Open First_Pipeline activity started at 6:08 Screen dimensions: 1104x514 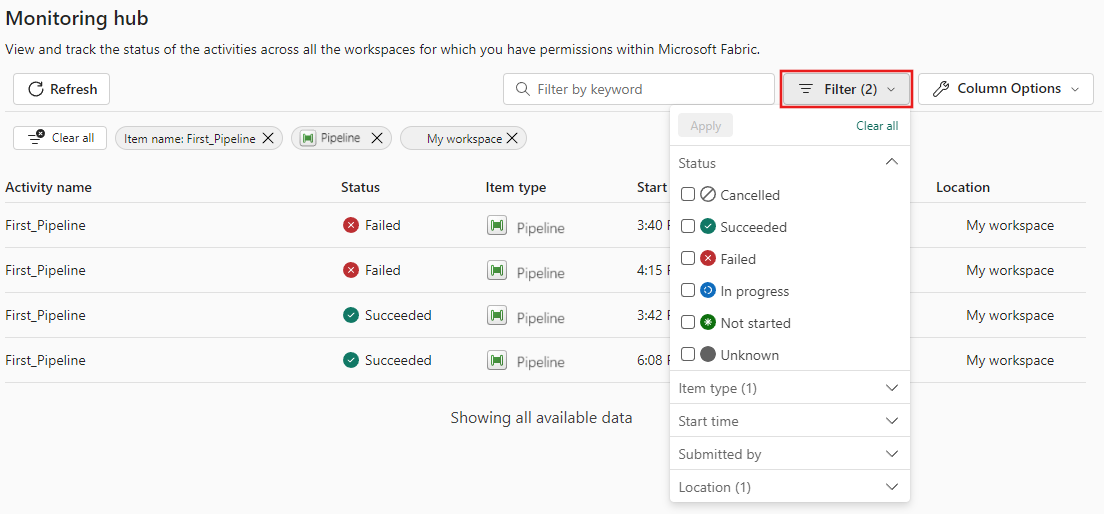click(46, 361)
